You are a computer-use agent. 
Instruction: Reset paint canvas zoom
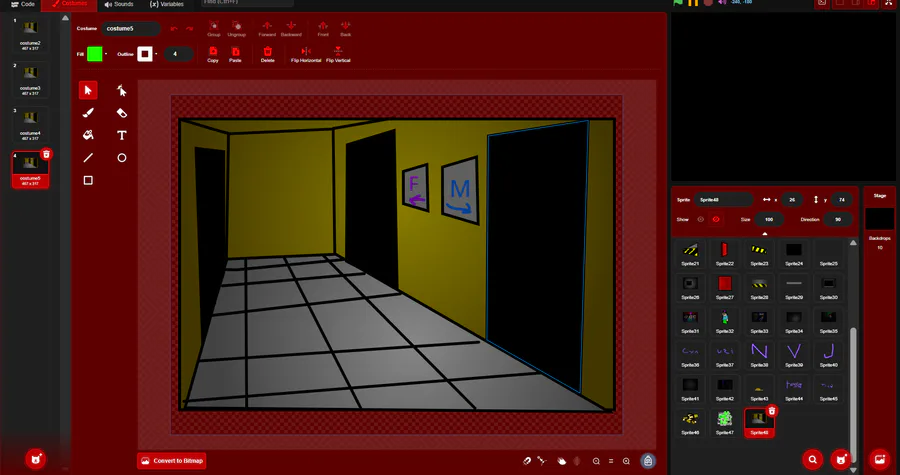(x=611, y=461)
